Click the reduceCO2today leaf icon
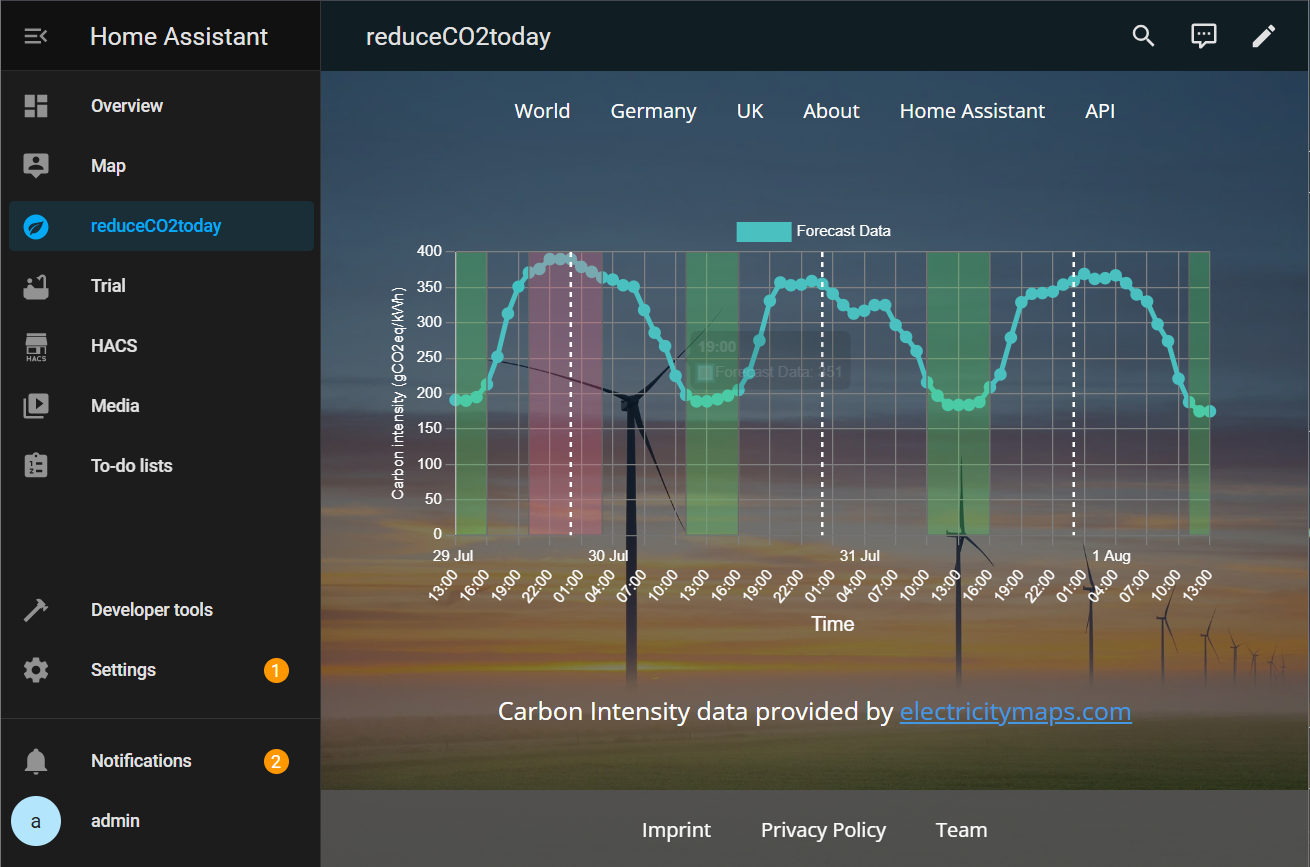Viewport: 1310px width, 867px height. click(36, 226)
